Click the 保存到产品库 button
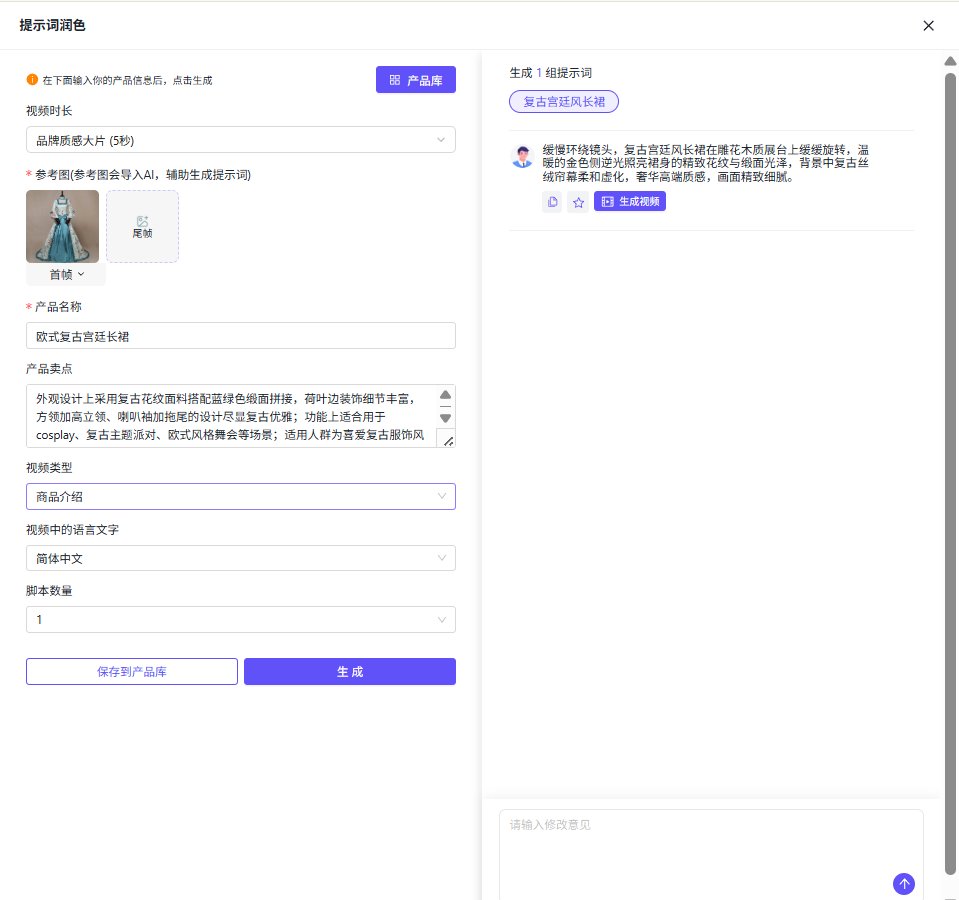This screenshot has height=900, width=959. pyautogui.click(x=131, y=671)
